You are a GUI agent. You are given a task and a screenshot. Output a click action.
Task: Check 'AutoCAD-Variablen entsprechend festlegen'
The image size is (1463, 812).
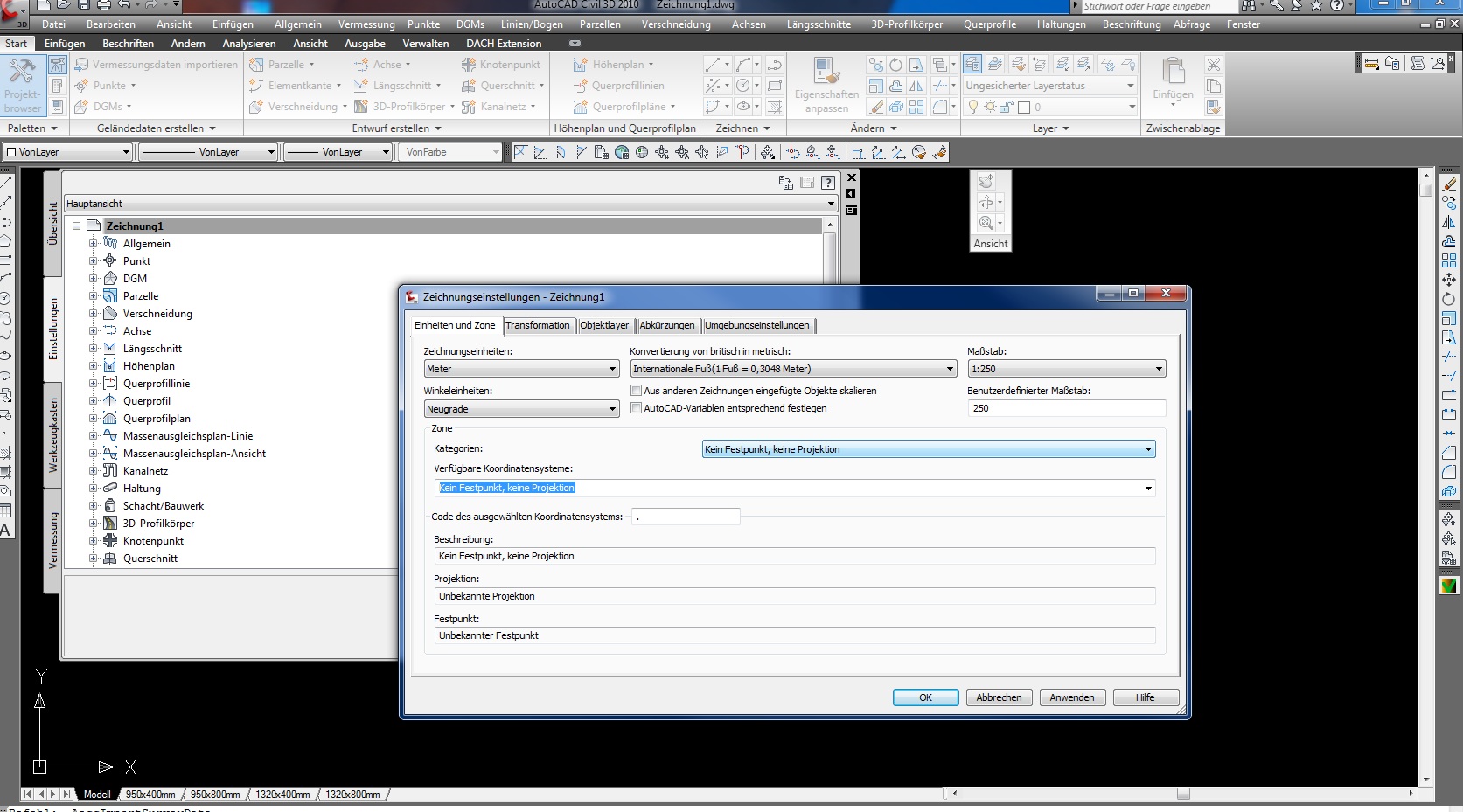point(637,408)
